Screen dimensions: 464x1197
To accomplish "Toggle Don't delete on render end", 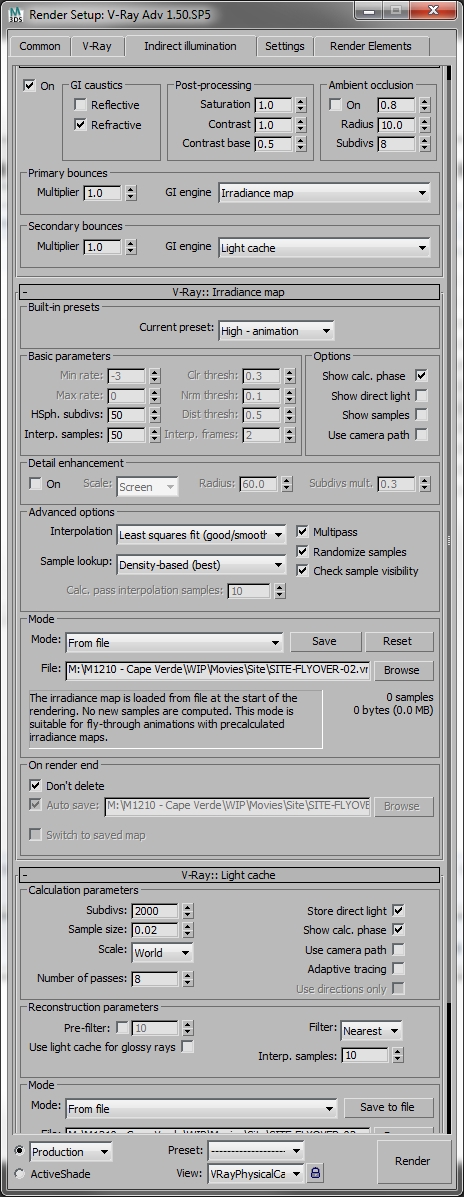I will click(x=35, y=785).
